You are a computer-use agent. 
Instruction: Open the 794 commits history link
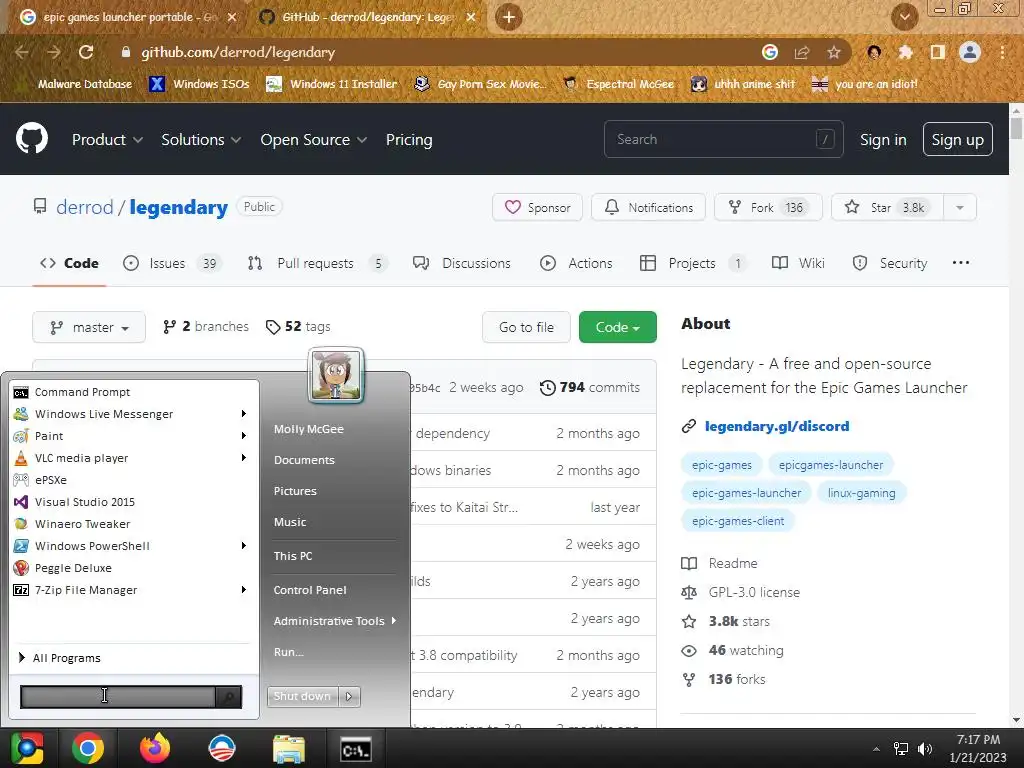590,387
